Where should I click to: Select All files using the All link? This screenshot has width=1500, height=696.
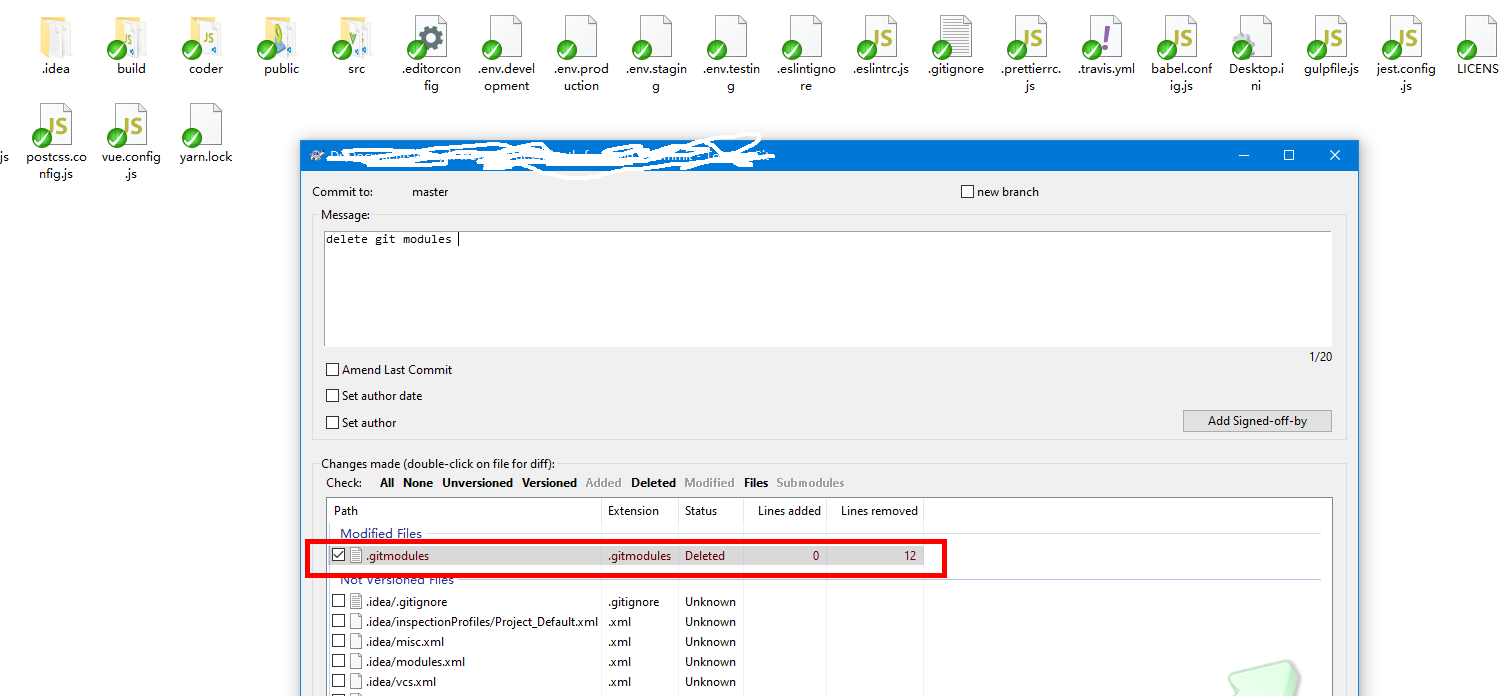[x=386, y=482]
